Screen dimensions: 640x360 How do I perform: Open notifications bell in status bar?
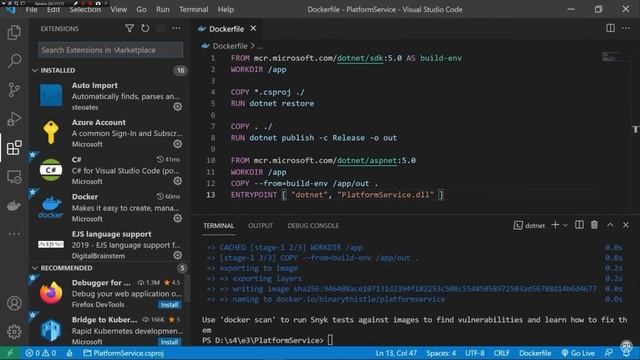[x=626, y=353]
